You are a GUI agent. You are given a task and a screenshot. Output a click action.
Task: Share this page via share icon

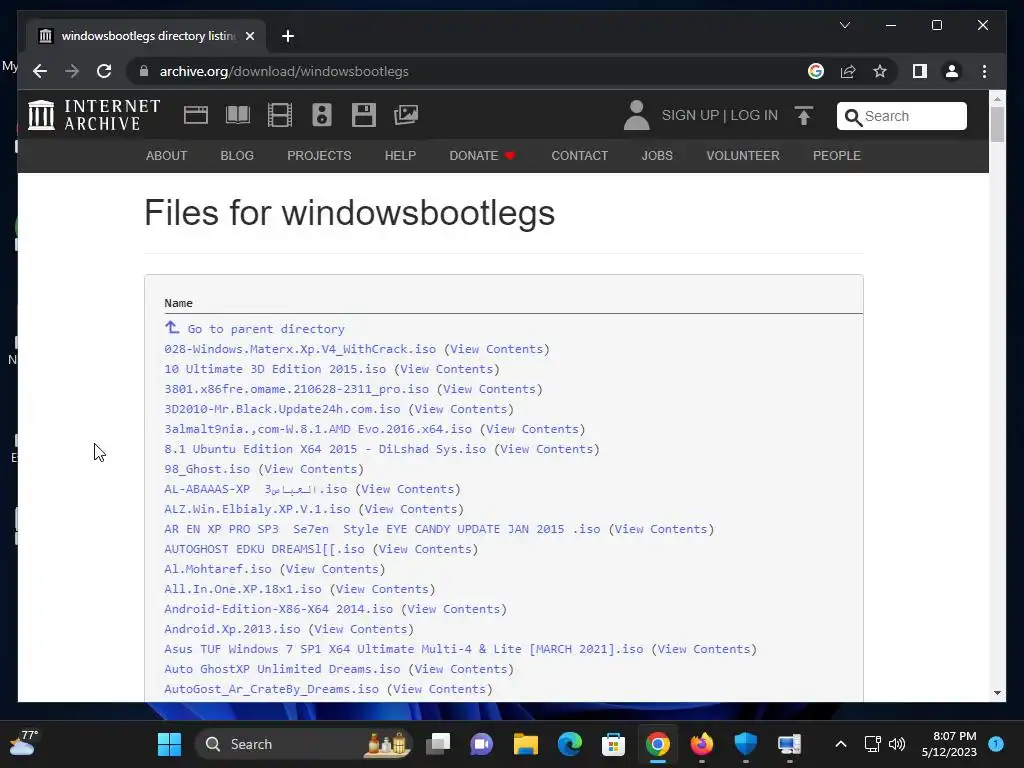click(x=848, y=71)
